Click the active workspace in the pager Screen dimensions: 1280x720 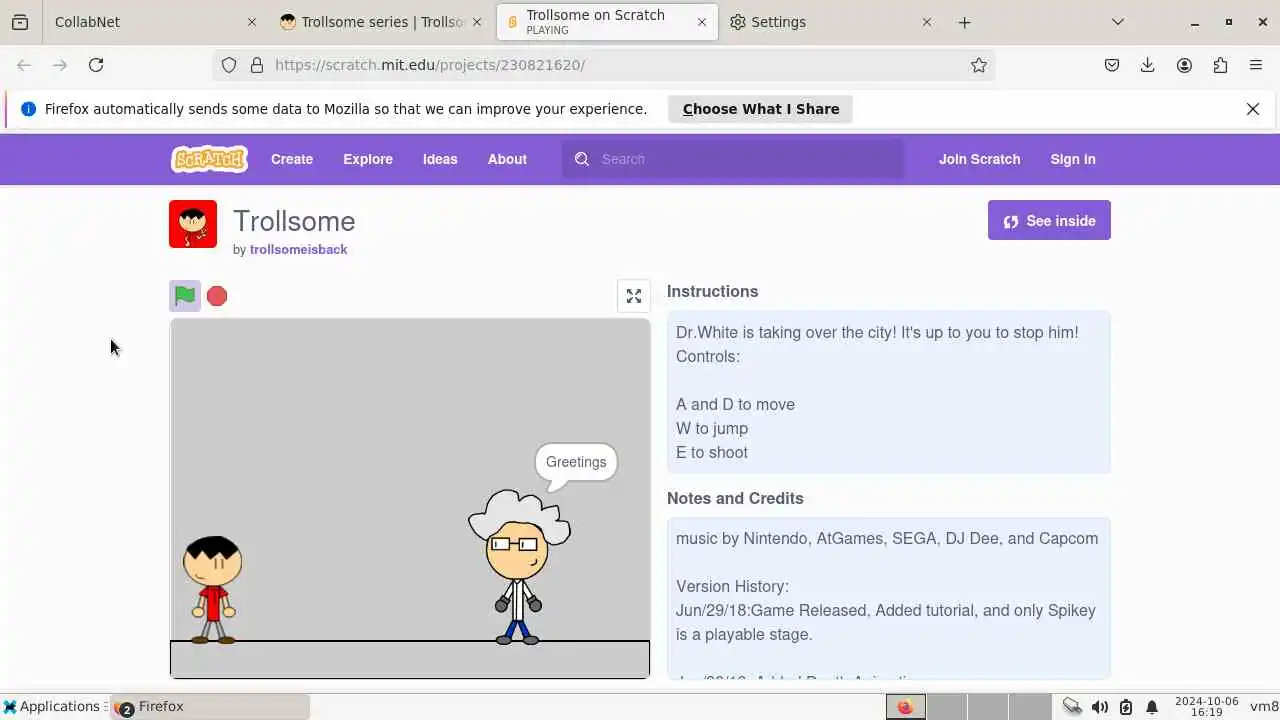click(x=905, y=707)
